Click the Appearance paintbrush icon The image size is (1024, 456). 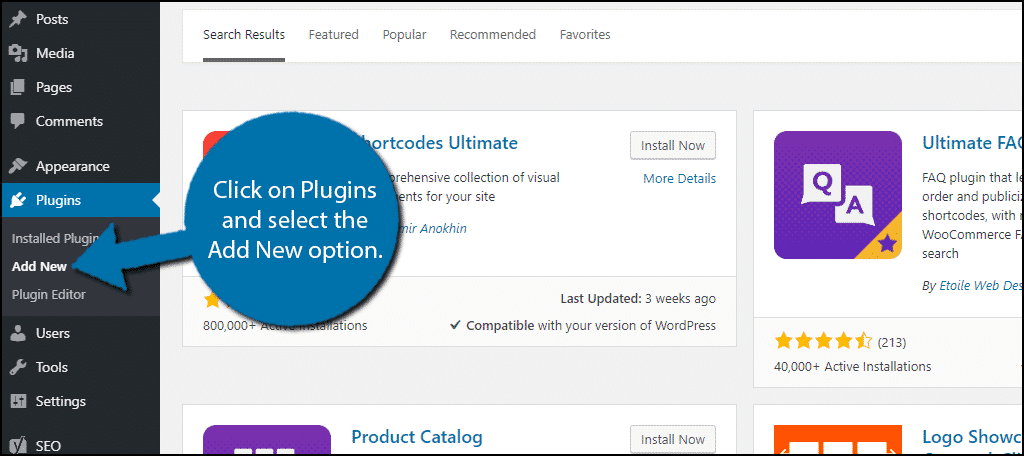(x=18, y=166)
